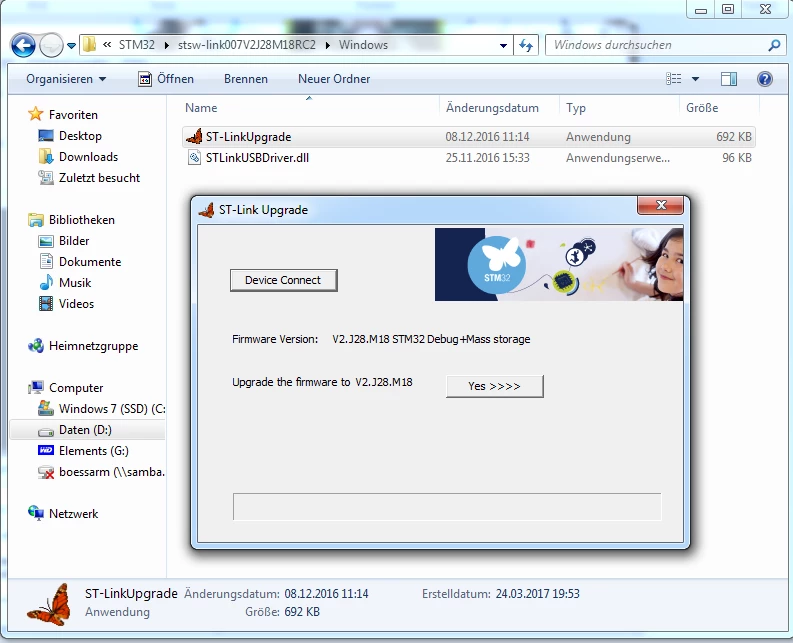Viewport: 793px width, 643px height.
Task: Open Zuletzt besucht in navigation pane
Action: click(x=100, y=178)
